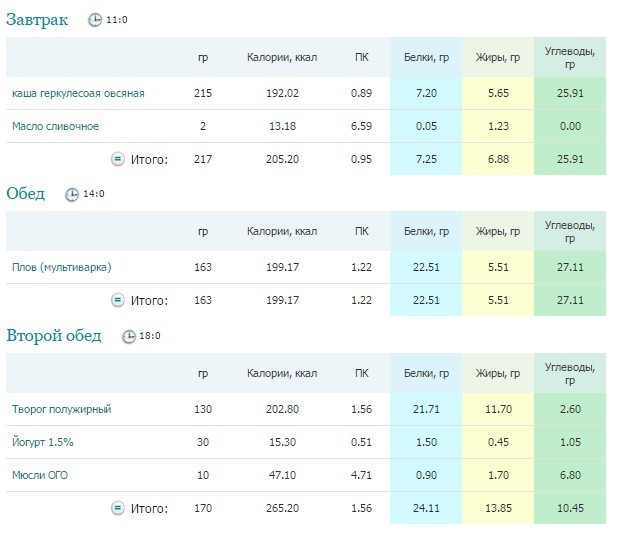
Task: Click the Завтрак meal heading
Action: pos(37,20)
